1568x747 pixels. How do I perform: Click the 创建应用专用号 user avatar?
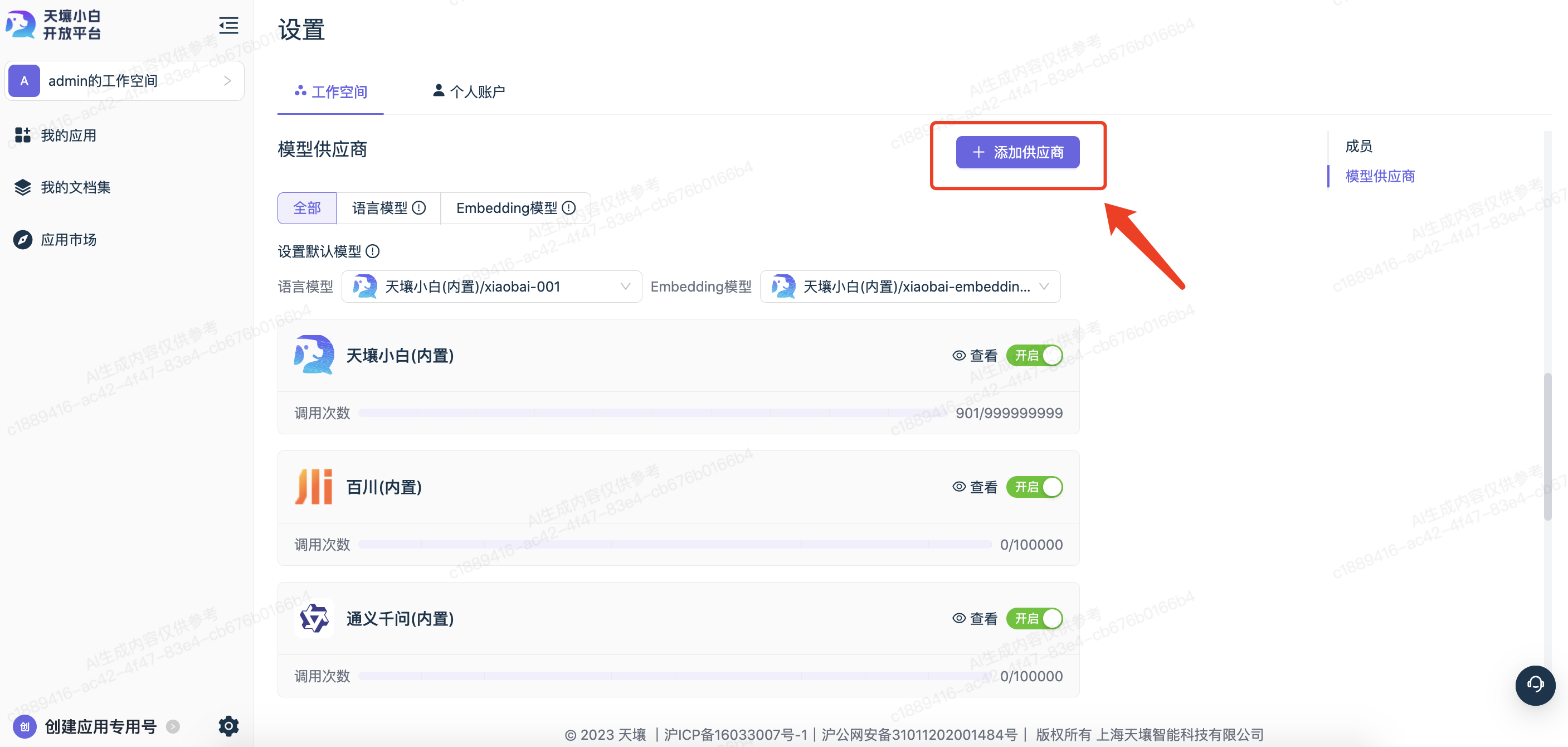[x=25, y=726]
